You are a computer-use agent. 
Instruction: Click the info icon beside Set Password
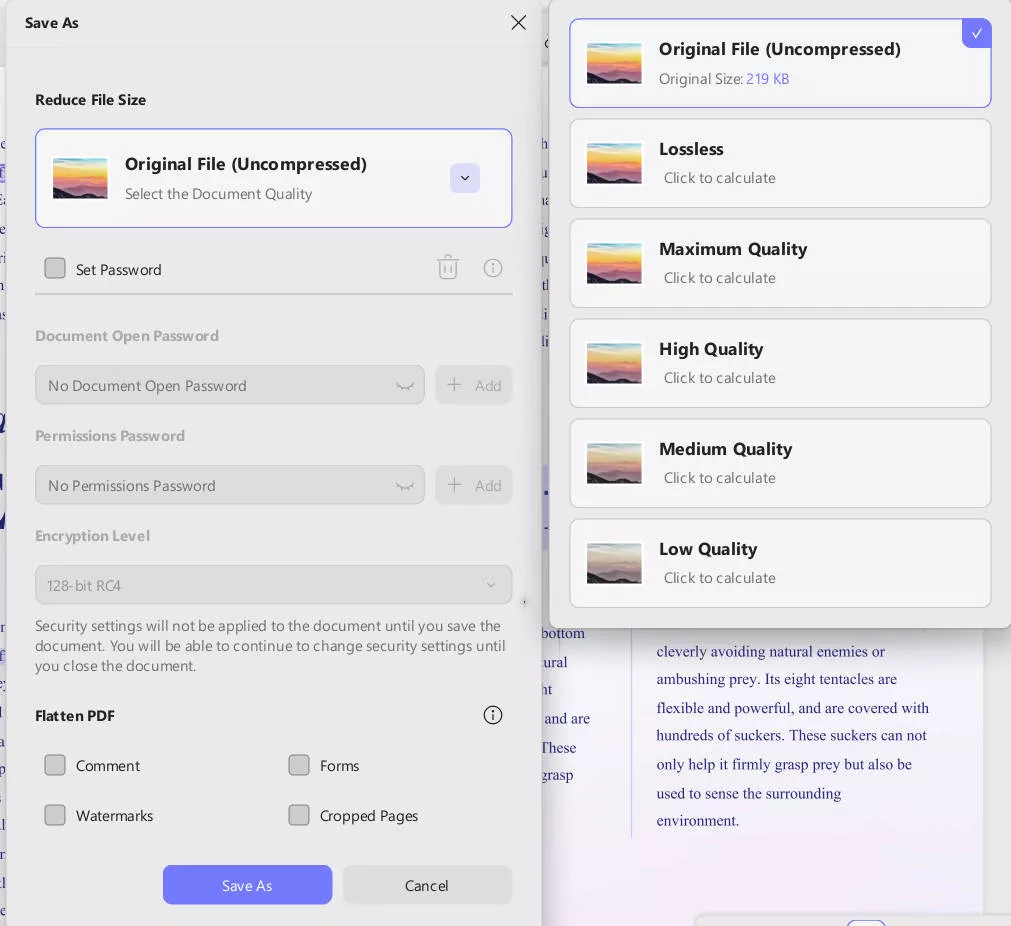(x=493, y=267)
